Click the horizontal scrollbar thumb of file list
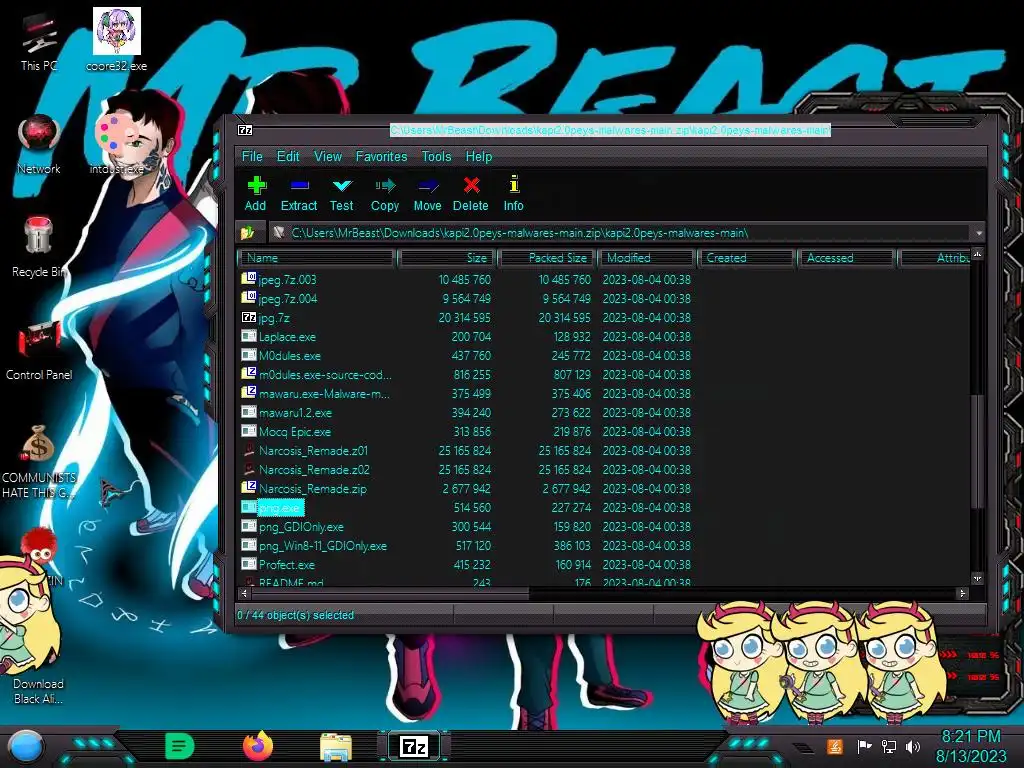This screenshot has width=1024, height=768. pyautogui.click(x=390, y=594)
